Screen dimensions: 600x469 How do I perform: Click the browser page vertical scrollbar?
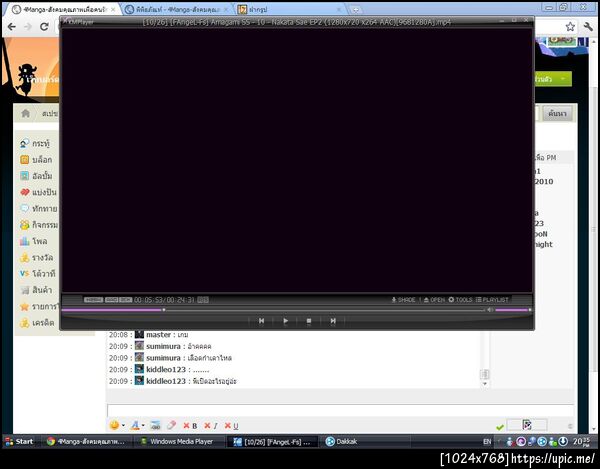point(593,230)
